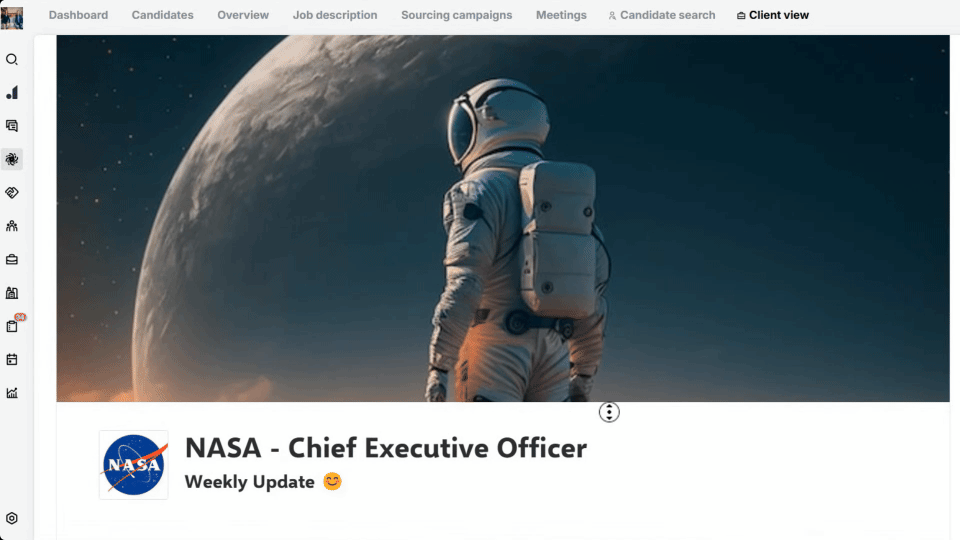This screenshot has width=960, height=540.
Task: Click the bar chart stats sidebar icon
Action: [x=12, y=92]
